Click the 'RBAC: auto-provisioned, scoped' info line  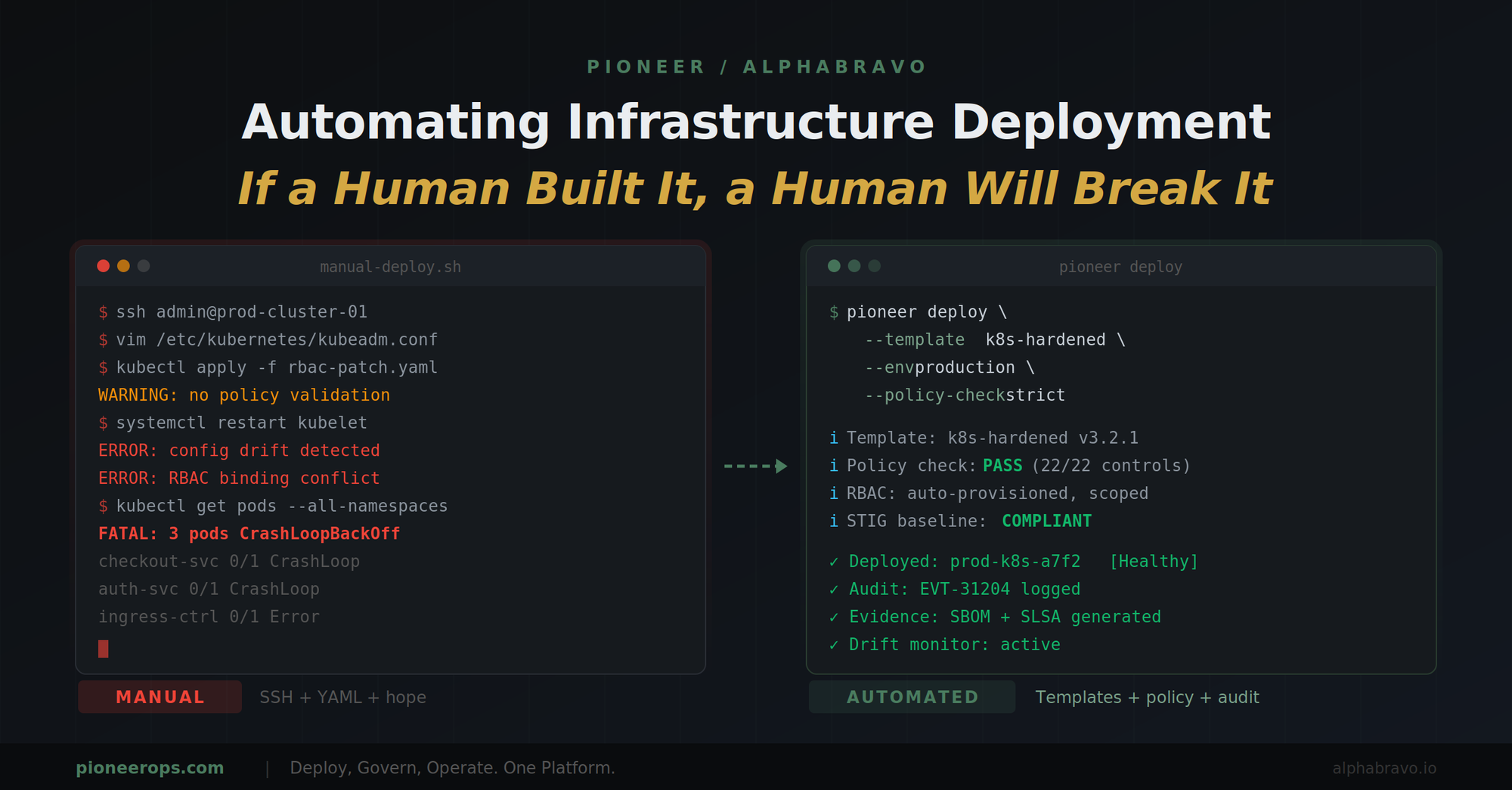[x=989, y=494]
